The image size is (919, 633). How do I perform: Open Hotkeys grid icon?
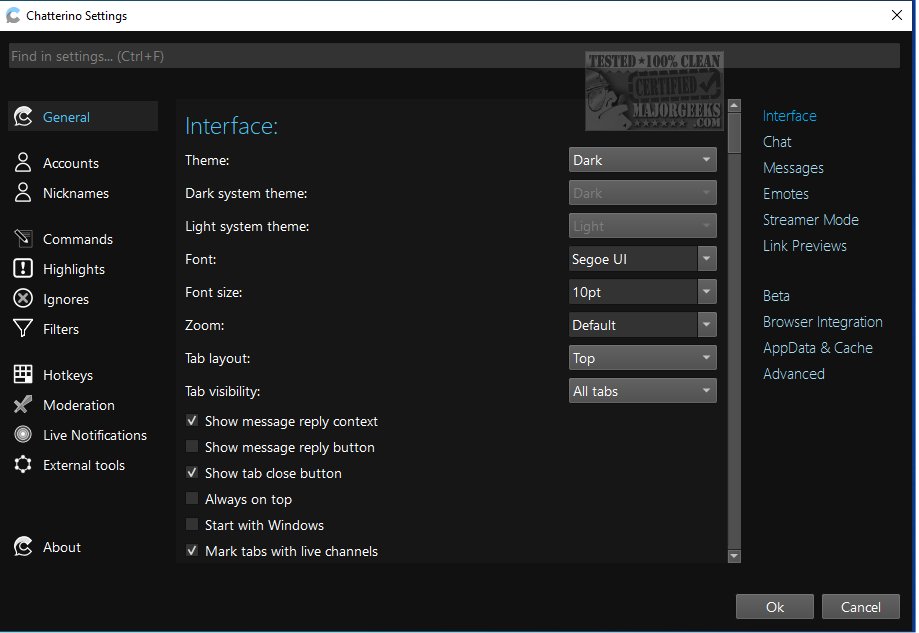tap(23, 375)
